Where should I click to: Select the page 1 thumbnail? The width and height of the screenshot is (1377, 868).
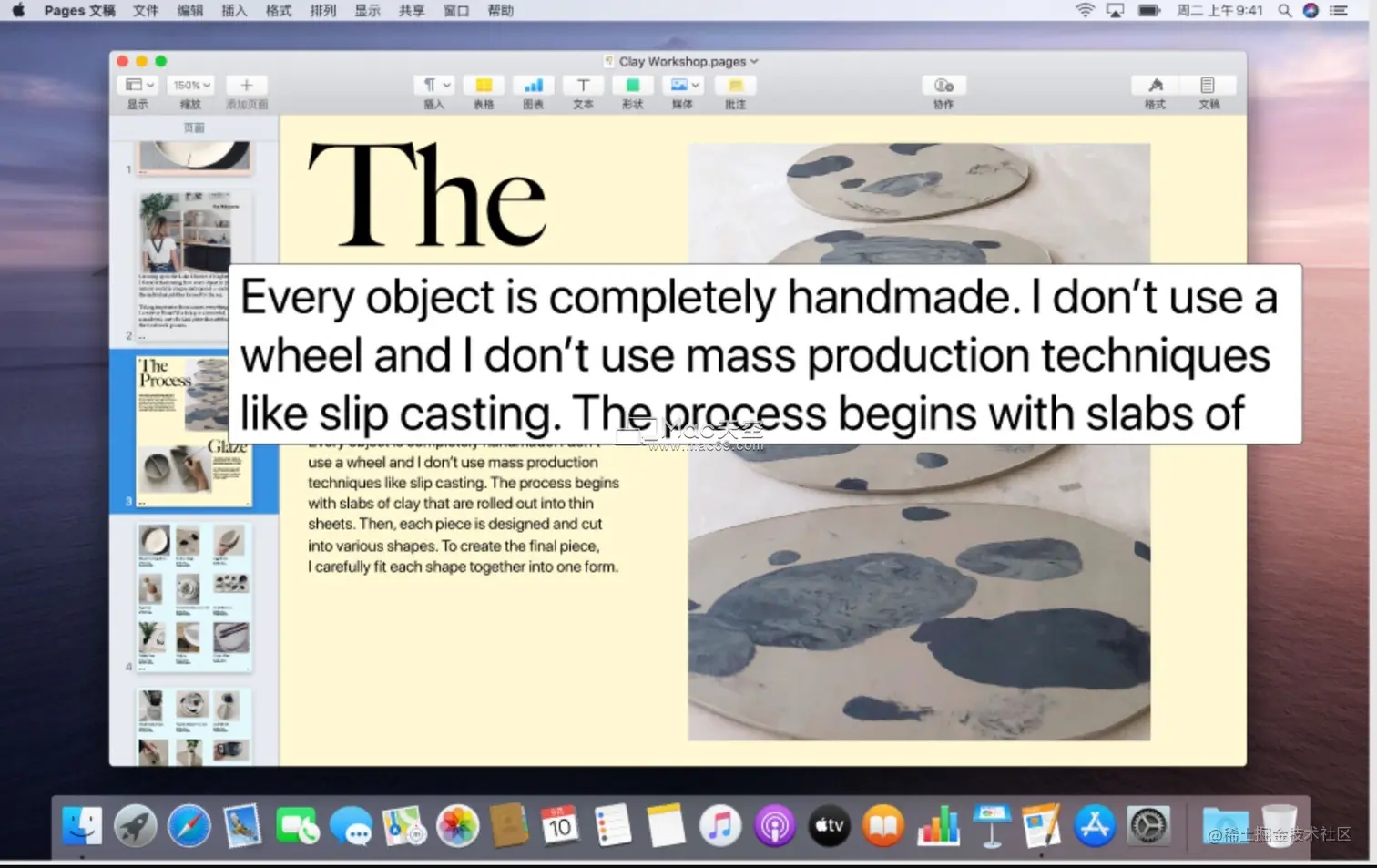point(194,157)
